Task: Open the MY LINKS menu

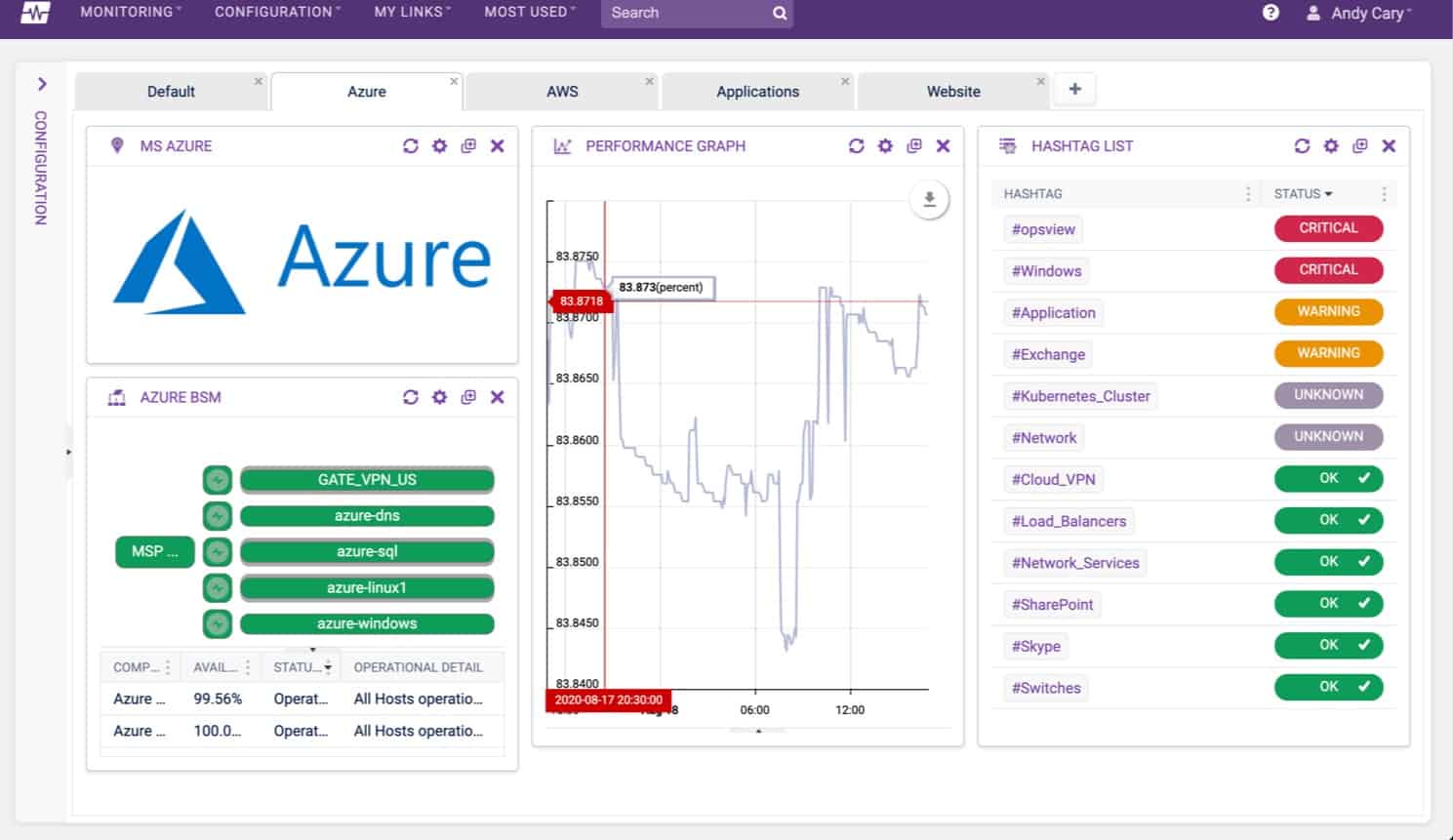Action: click(412, 12)
